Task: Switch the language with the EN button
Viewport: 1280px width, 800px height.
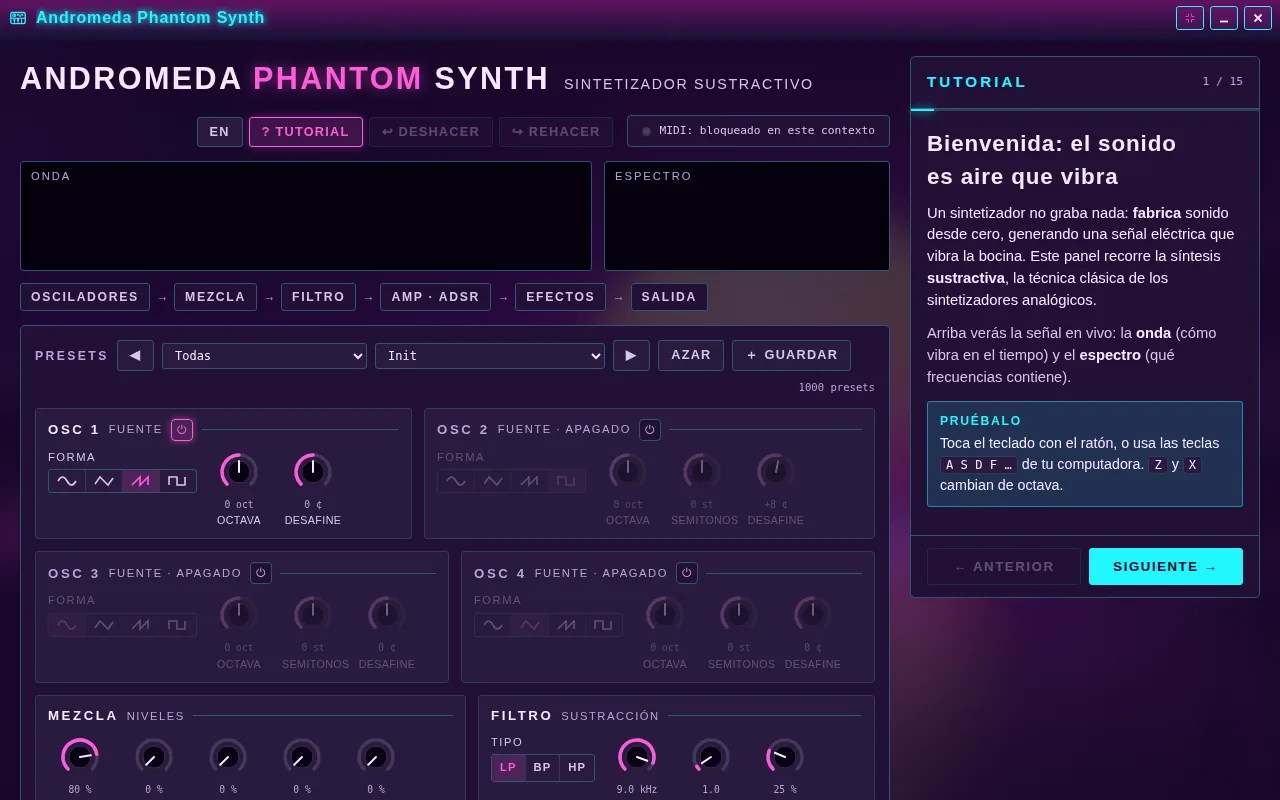Action: pos(220,132)
